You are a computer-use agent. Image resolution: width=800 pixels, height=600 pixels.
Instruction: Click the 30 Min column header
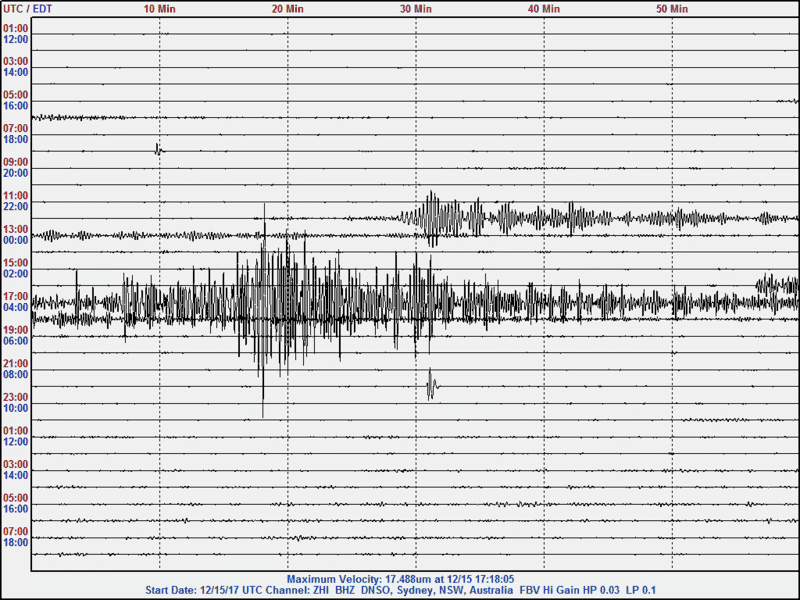pos(415,9)
